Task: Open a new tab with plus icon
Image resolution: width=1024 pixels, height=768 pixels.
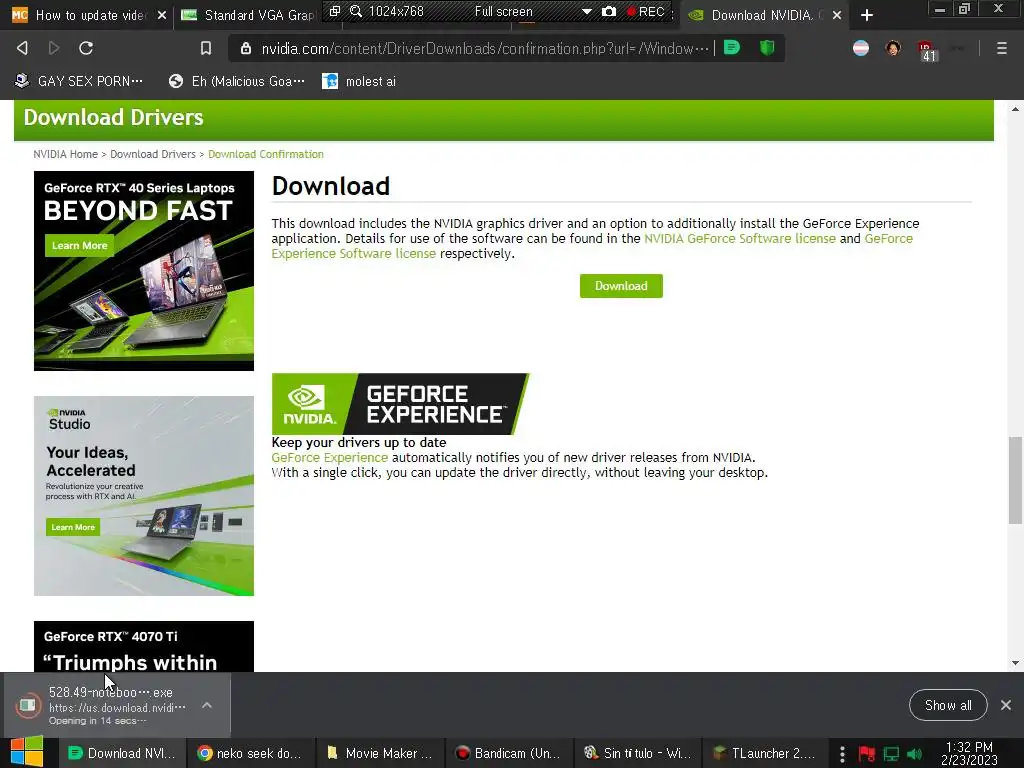Action: click(x=867, y=15)
